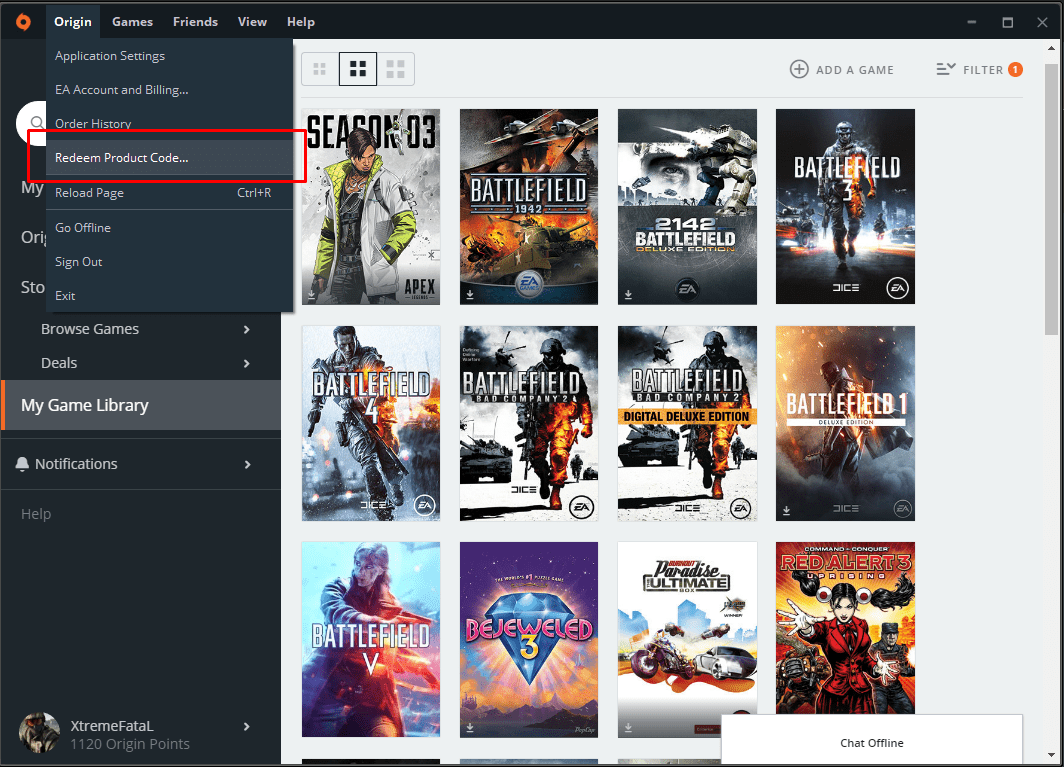Click the XtremeFataL profile avatar

(x=39, y=732)
